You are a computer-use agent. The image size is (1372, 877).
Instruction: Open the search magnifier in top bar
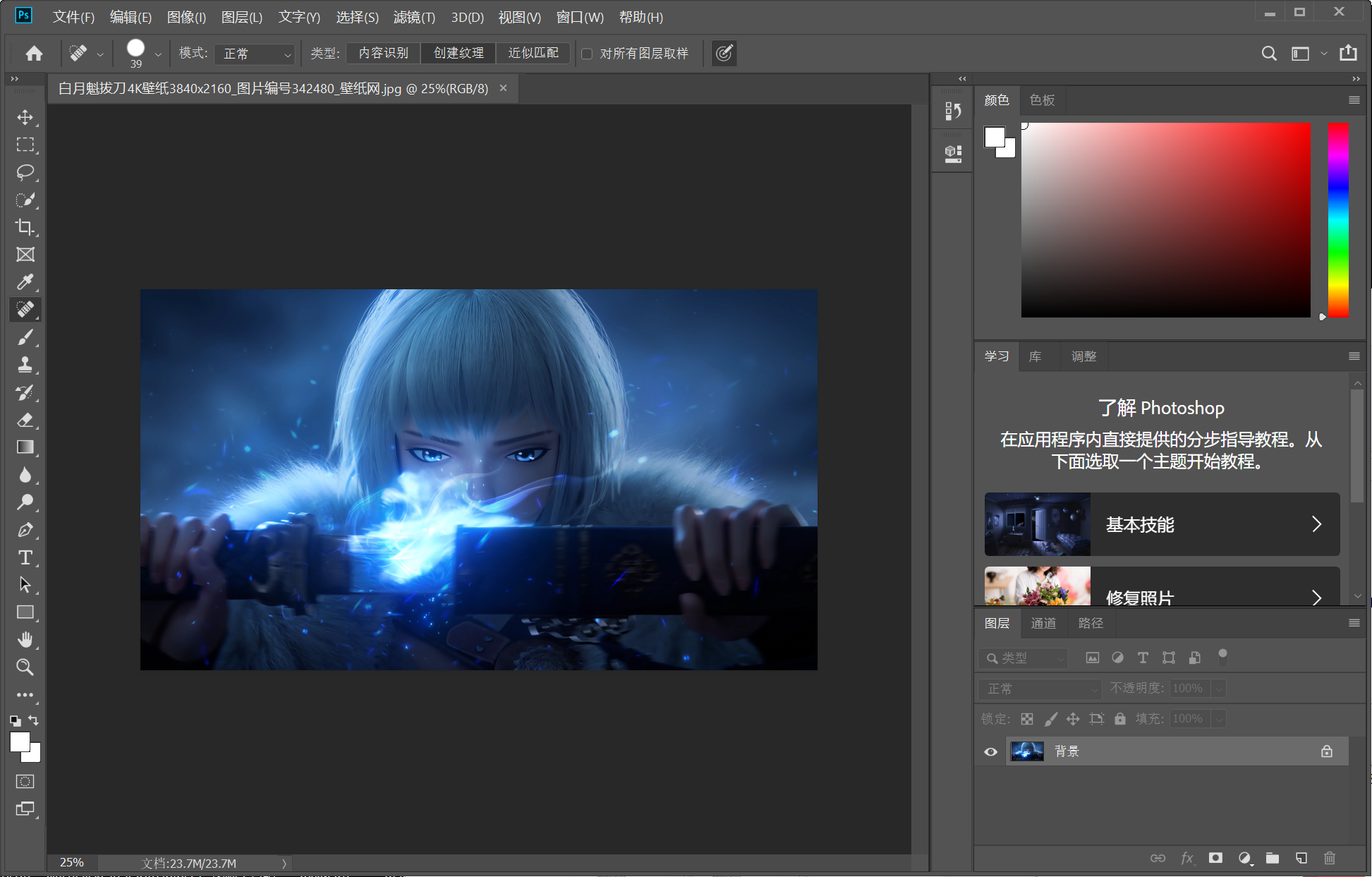1269,54
